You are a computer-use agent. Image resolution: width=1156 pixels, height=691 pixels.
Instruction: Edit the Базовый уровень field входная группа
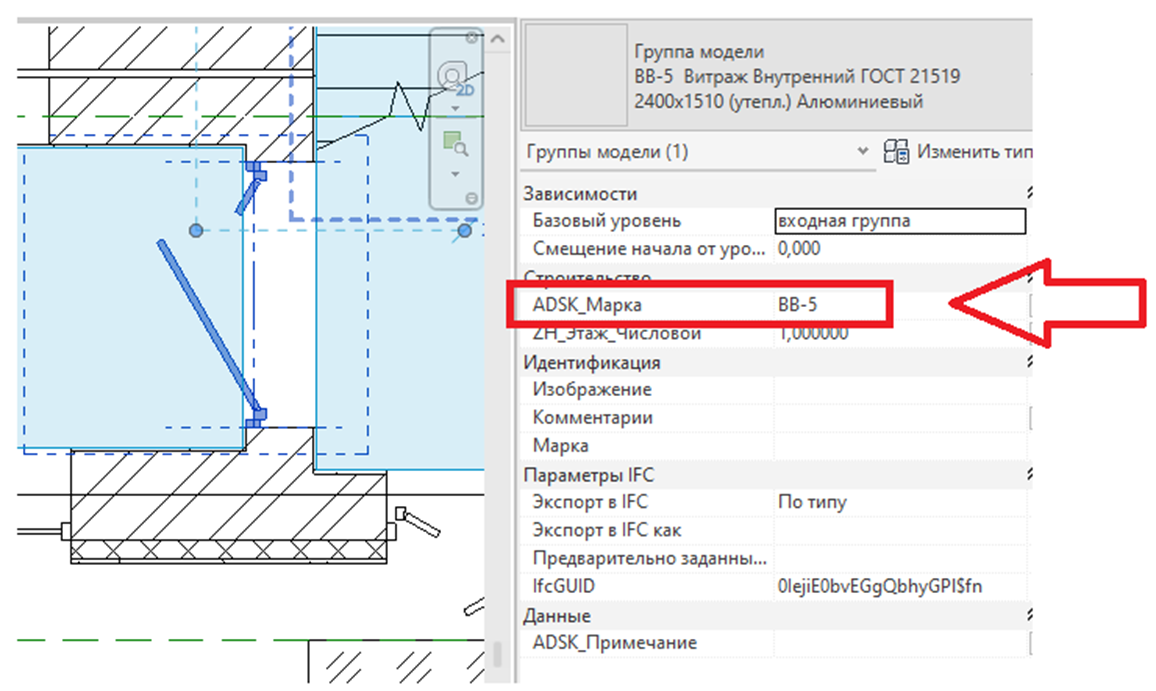[x=900, y=221]
